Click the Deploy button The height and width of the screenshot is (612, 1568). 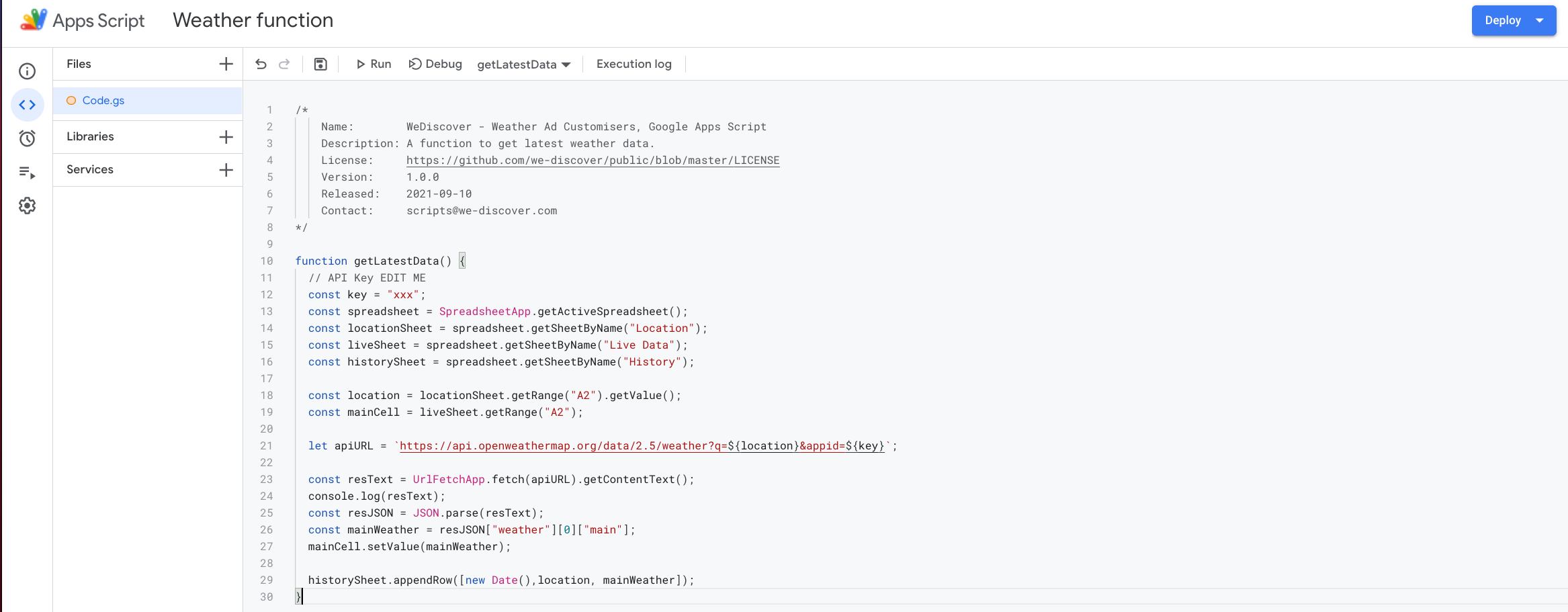(1502, 20)
